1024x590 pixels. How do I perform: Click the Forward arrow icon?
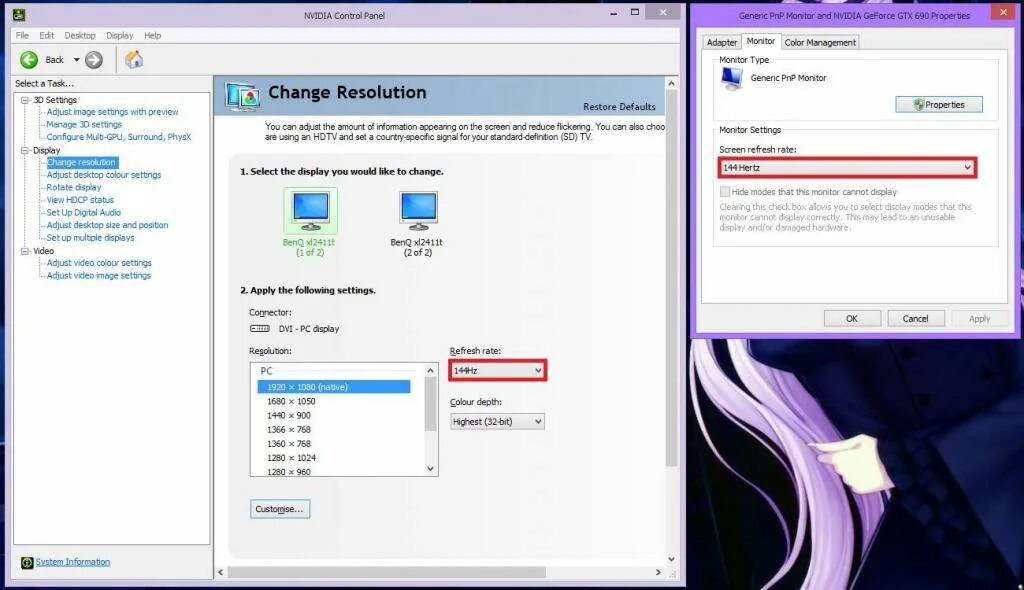(94, 60)
